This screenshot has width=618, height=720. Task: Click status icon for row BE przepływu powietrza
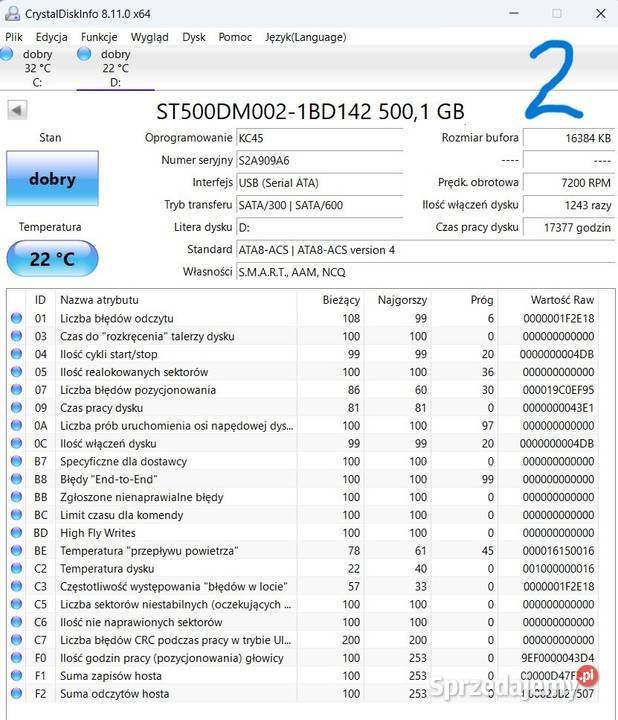click(x=17, y=550)
